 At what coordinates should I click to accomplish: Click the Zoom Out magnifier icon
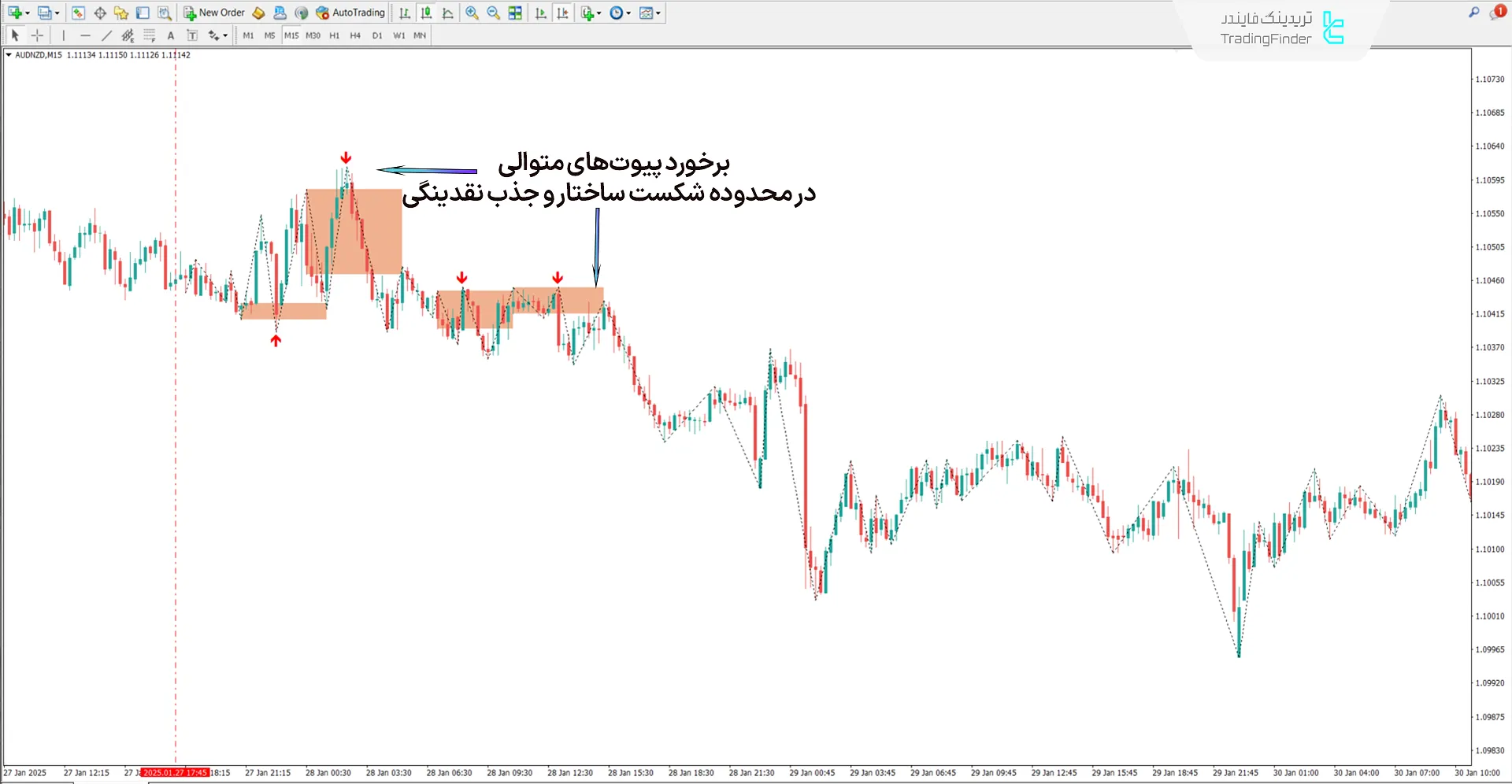pos(493,13)
